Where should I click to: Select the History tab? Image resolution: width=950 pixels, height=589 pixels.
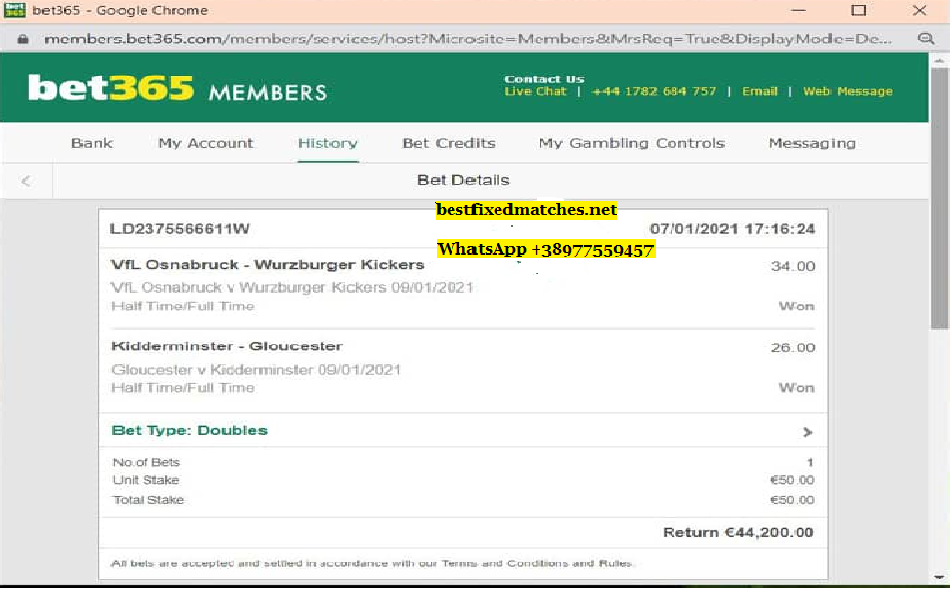coord(328,143)
